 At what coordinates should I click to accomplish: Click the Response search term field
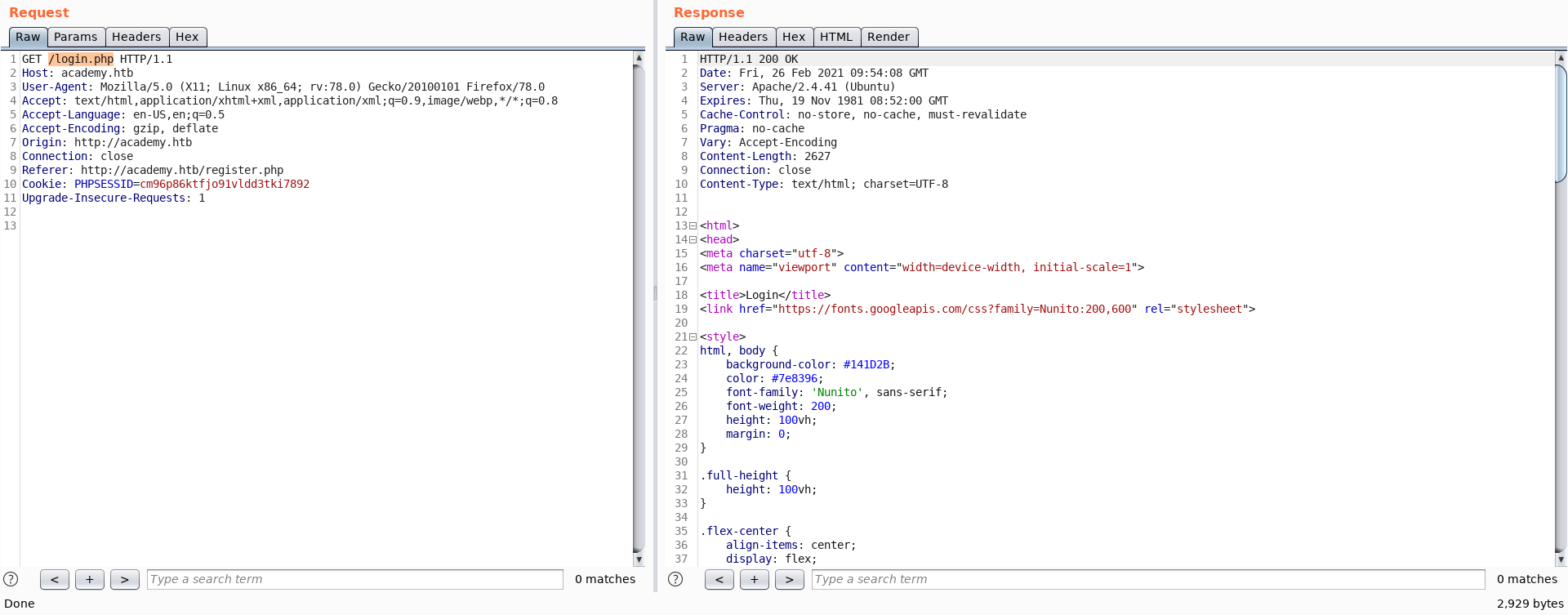click(x=1147, y=579)
